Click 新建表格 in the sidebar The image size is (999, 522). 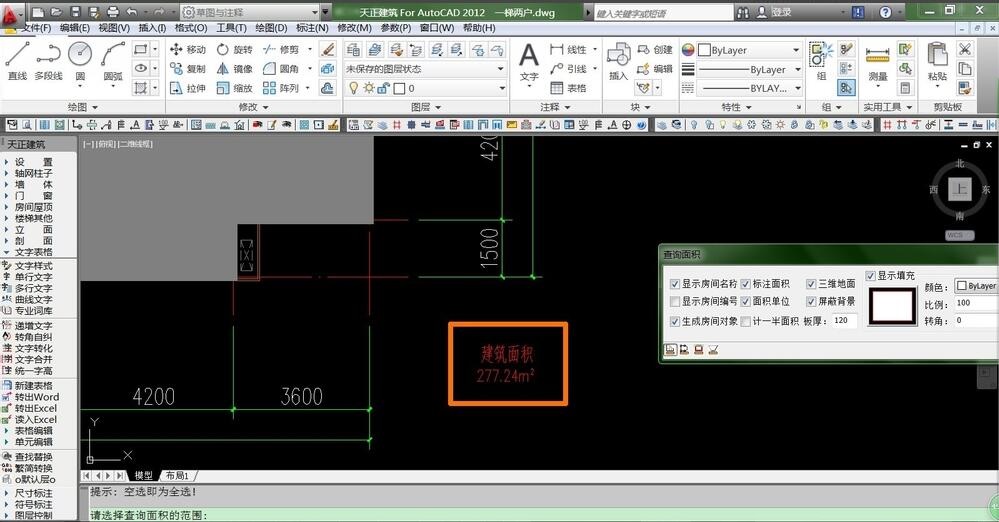(33, 386)
